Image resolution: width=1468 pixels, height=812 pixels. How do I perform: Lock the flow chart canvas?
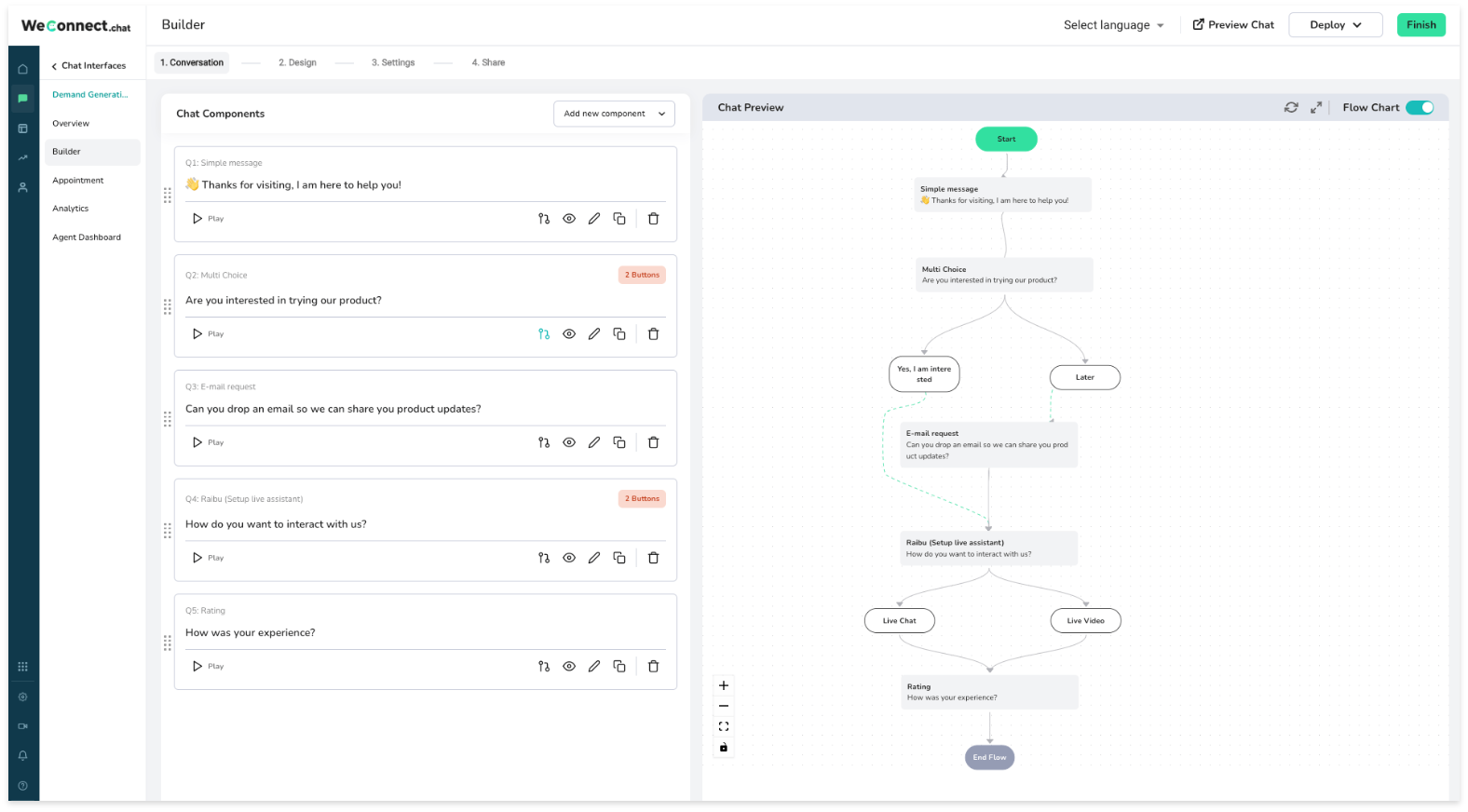[724, 748]
